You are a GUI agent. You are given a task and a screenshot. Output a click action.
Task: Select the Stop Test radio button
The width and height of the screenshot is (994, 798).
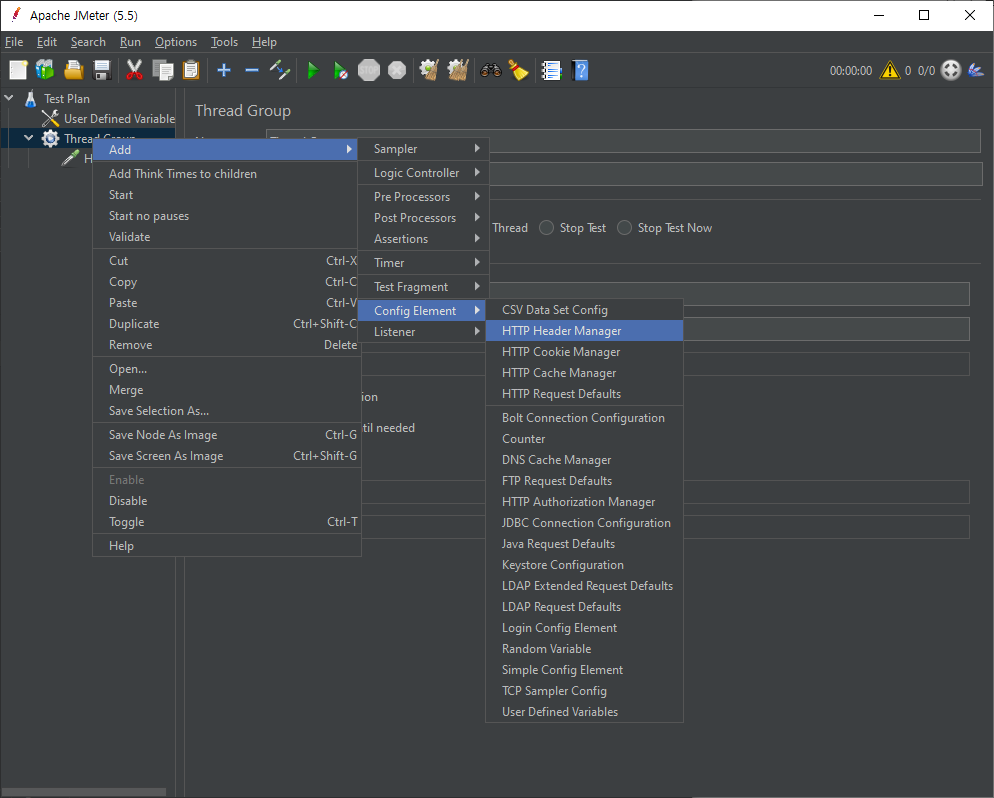click(x=546, y=228)
